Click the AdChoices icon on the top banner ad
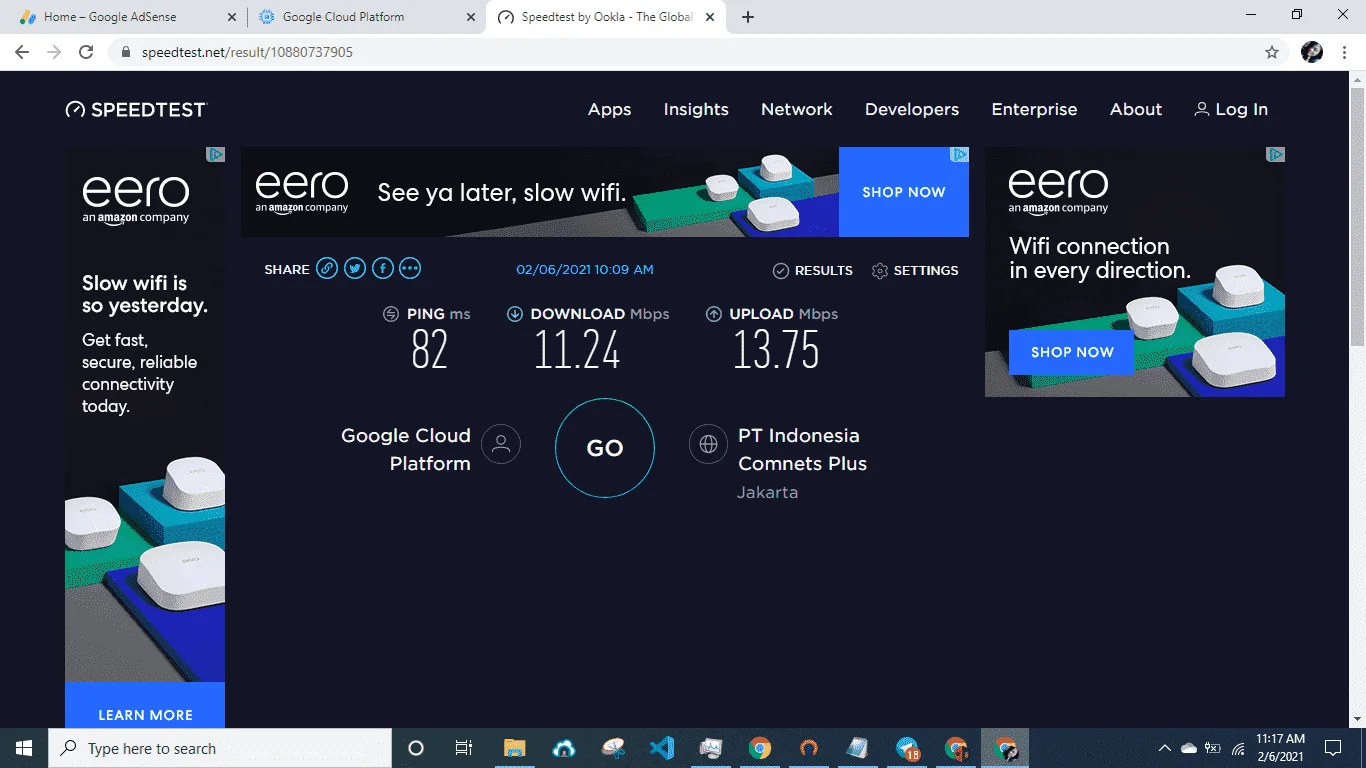This screenshot has height=768, width=1366. [x=959, y=154]
